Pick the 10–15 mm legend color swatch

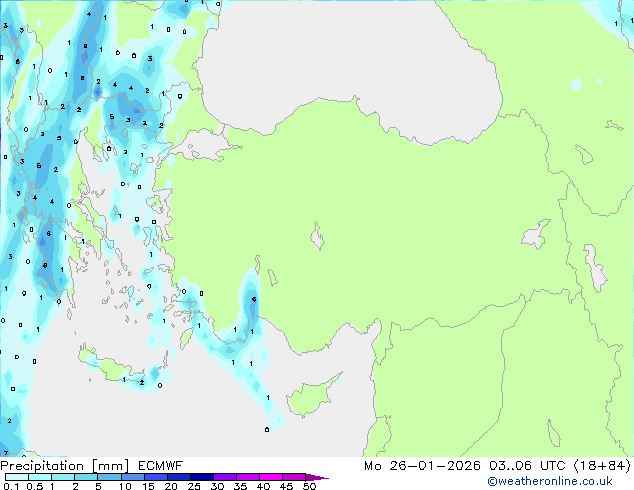[133, 477]
